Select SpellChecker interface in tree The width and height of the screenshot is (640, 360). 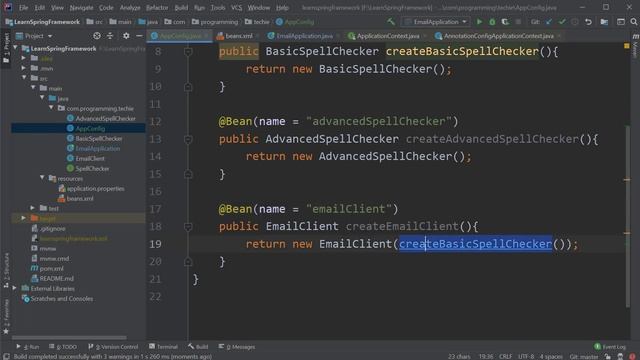pos(92,168)
